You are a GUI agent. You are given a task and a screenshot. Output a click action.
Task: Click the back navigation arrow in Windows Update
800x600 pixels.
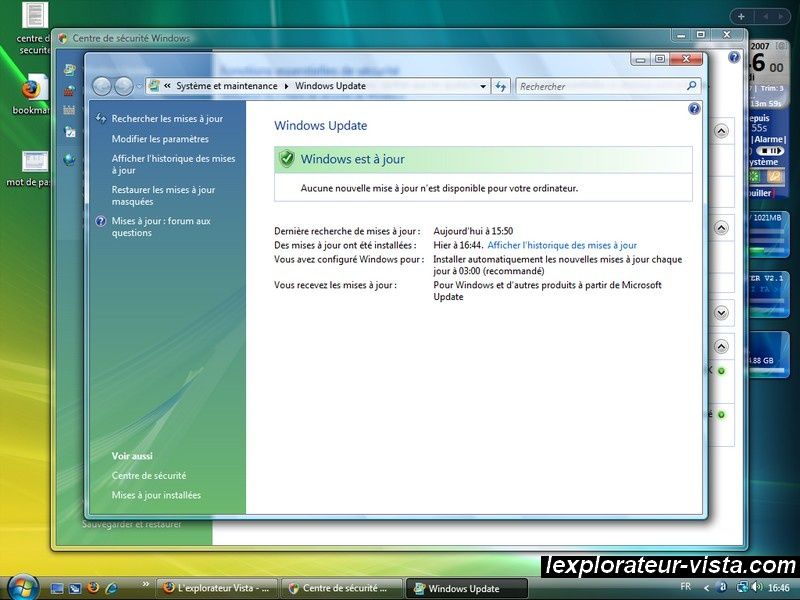coord(102,86)
